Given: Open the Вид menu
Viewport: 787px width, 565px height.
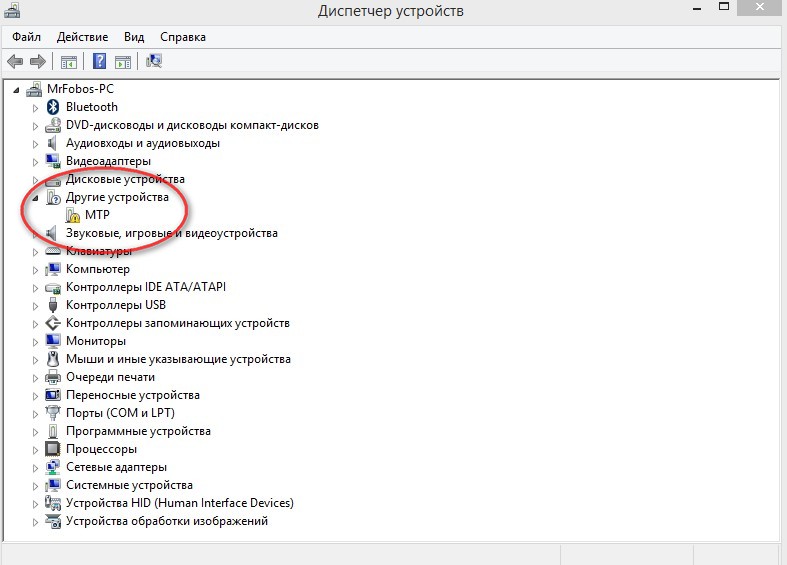Looking at the screenshot, I should click(134, 37).
